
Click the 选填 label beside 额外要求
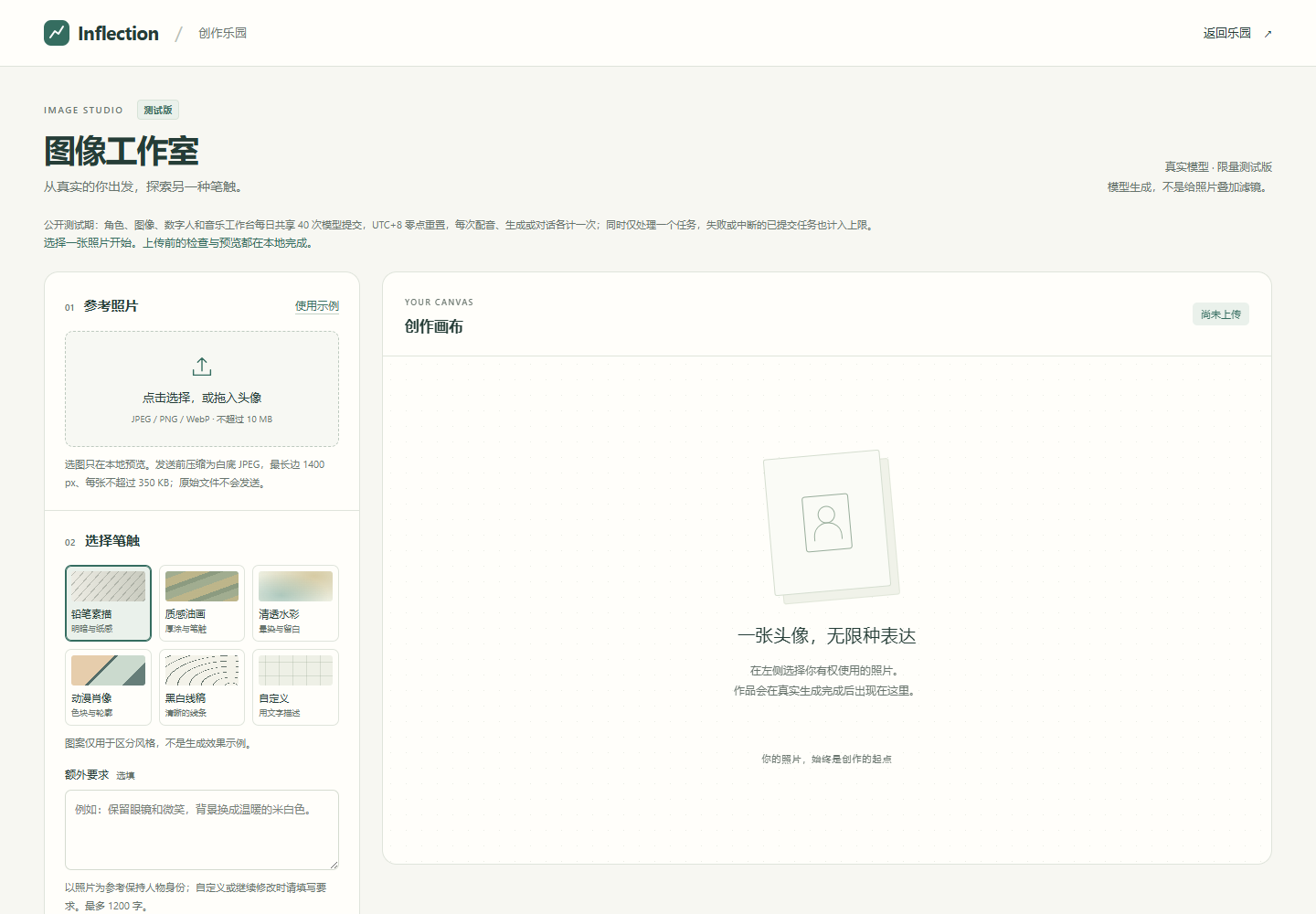125,776
